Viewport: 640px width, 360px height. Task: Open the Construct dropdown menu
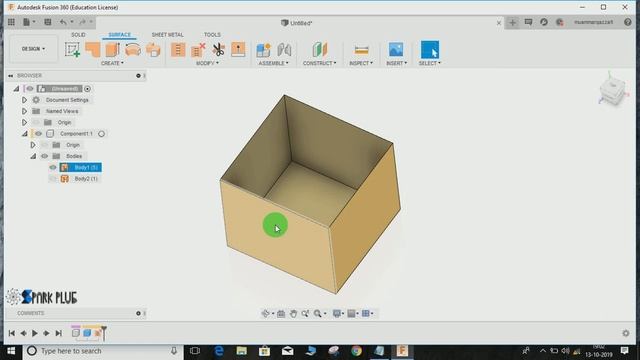tap(320, 63)
